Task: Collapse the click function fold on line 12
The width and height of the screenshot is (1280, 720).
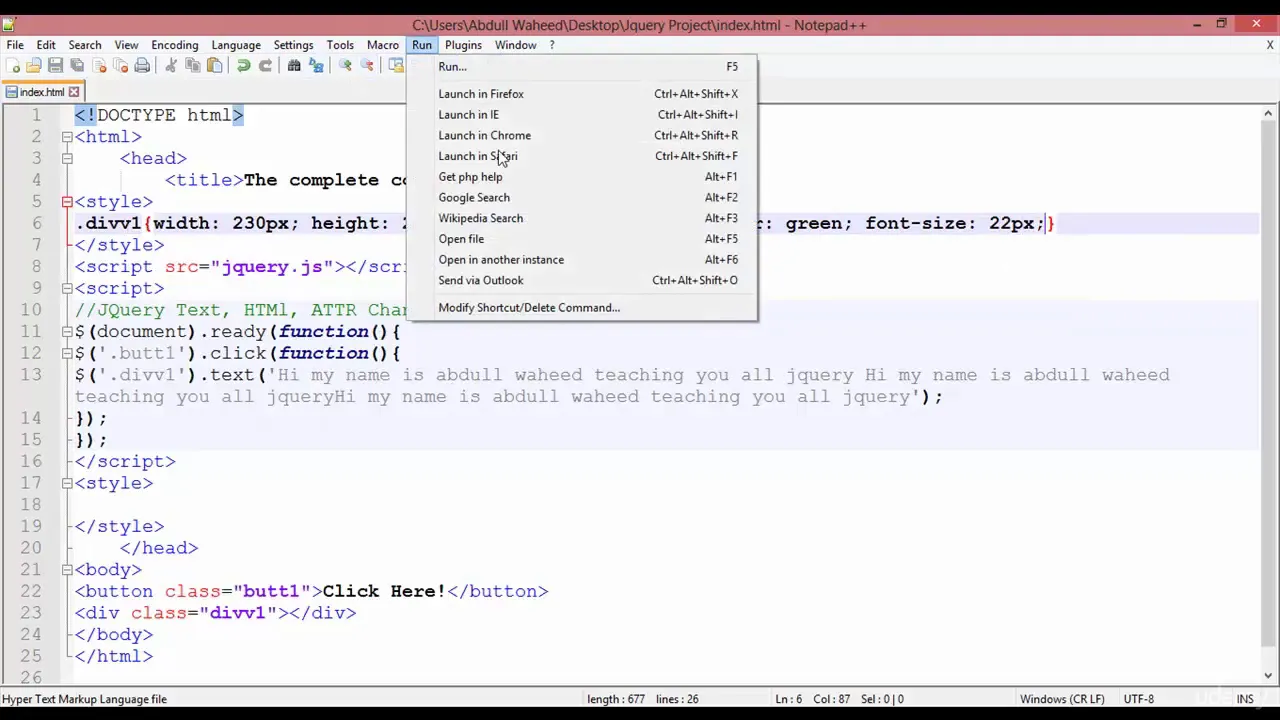Action: pyautogui.click(x=67, y=353)
